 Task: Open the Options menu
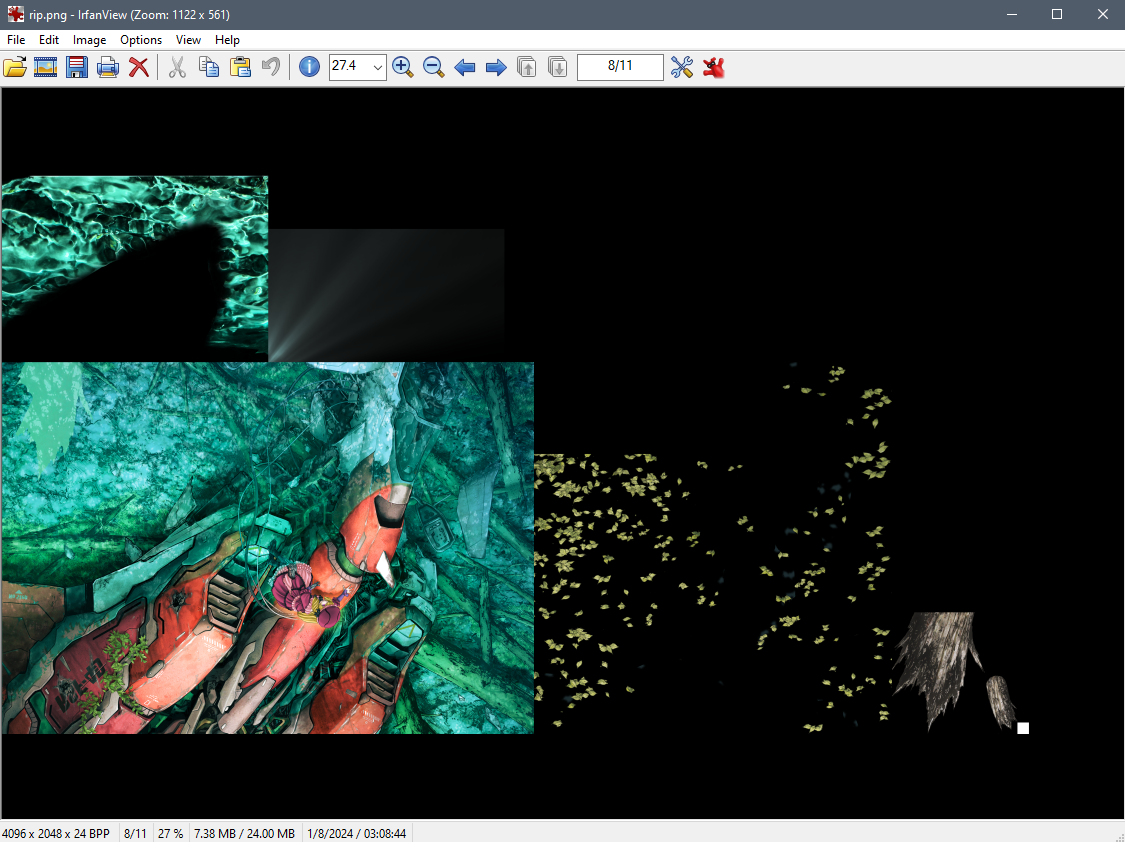tap(141, 40)
